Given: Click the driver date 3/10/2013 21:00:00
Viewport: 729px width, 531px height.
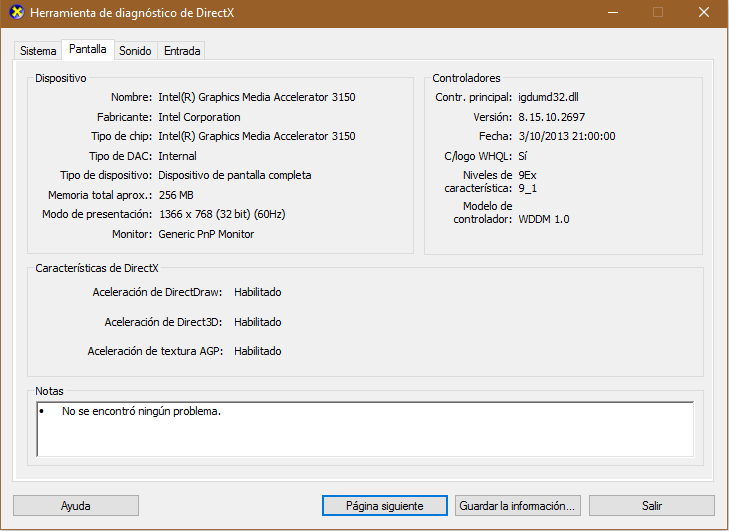Looking at the screenshot, I should point(567,136).
